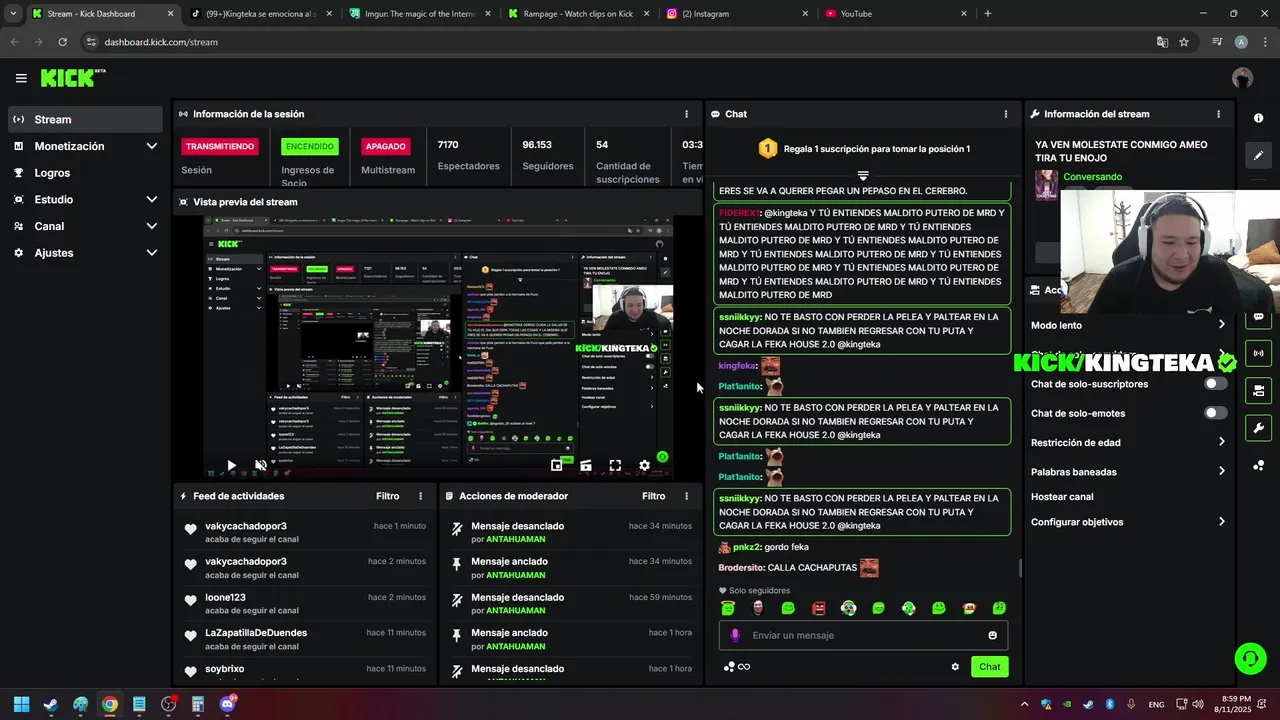Image resolution: width=1280 pixels, height=720 pixels.
Task: Insert the human face photo quick emote
Action: click(758, 608)
